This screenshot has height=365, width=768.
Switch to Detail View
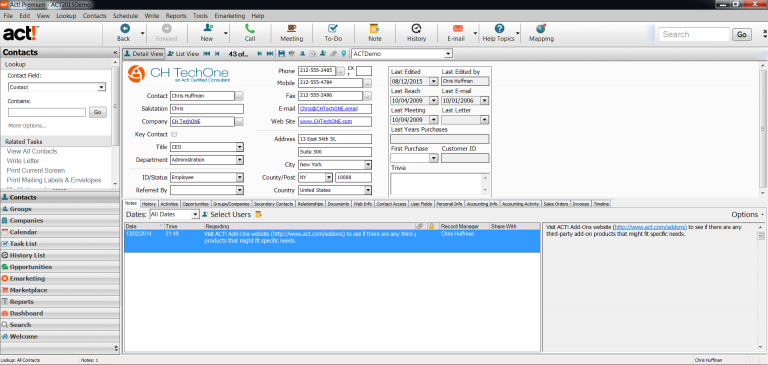pos(144,54)
